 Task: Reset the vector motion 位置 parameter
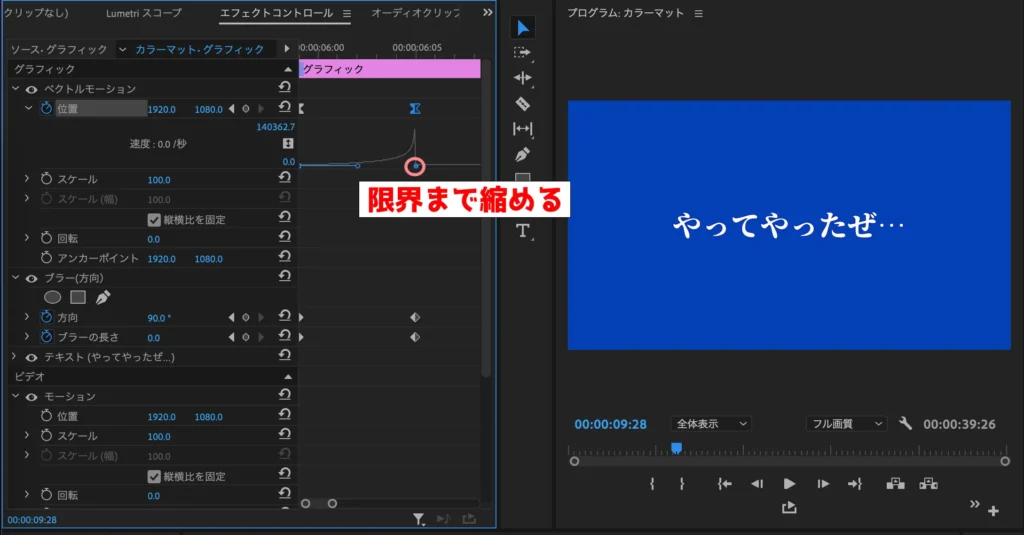[x=285, y=107]
